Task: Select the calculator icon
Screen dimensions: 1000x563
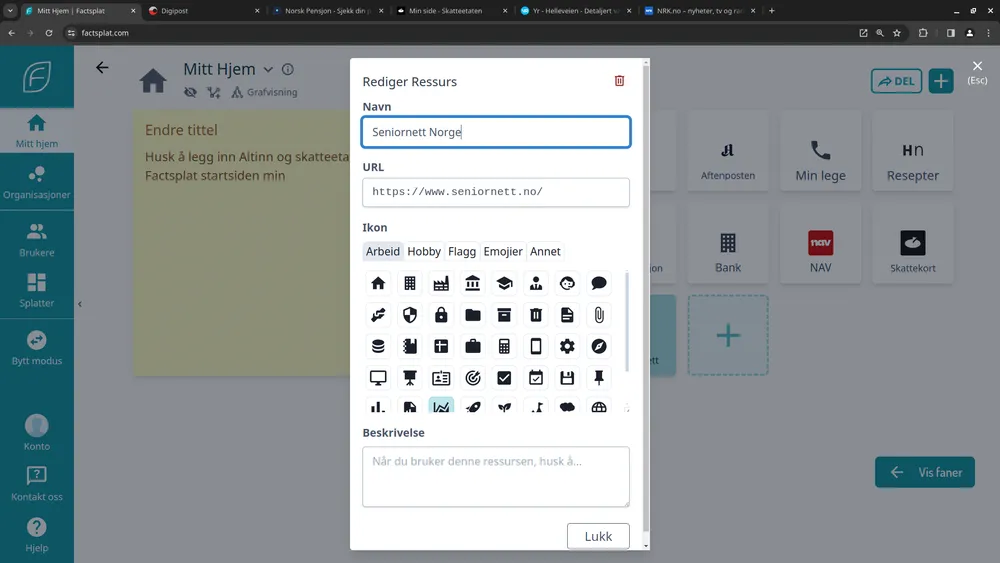Action: pos(504,347)
